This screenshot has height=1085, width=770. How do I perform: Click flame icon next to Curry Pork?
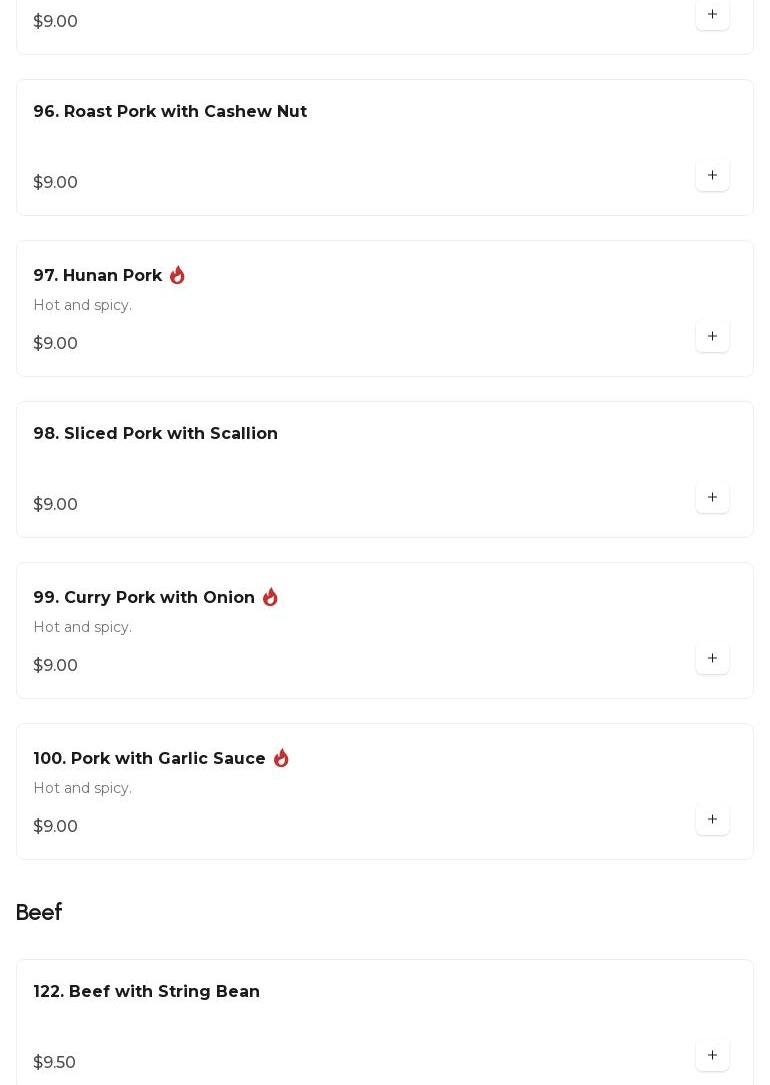point(270,597)
